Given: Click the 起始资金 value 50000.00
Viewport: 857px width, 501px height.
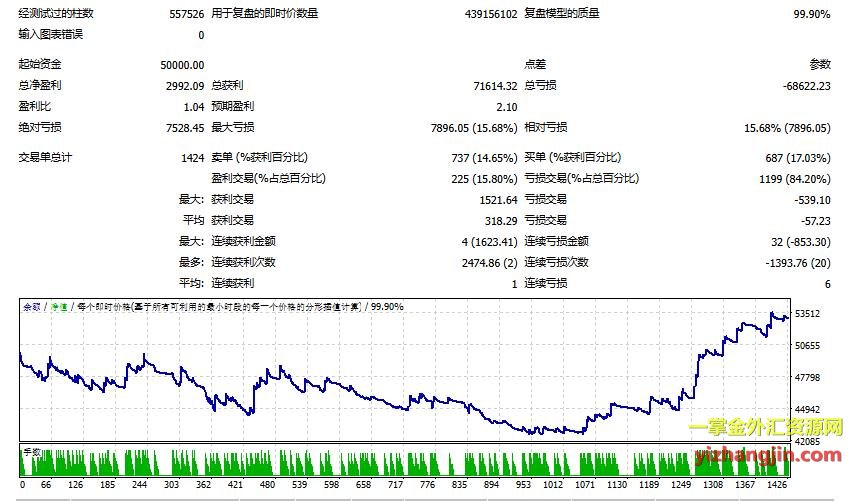Looking at the screenshot, I should click(180, 65).
